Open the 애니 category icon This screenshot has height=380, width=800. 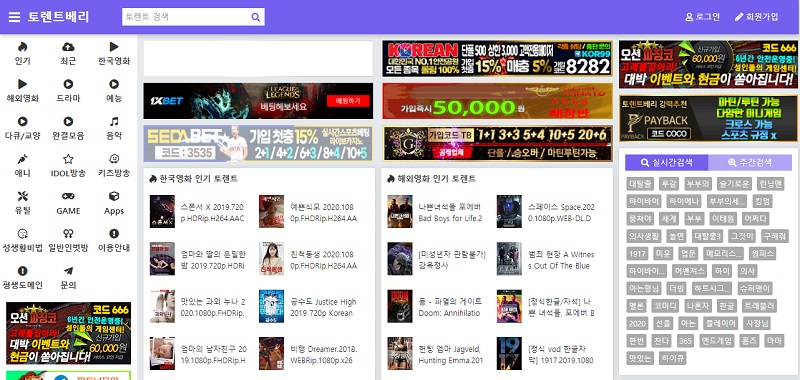22,159
